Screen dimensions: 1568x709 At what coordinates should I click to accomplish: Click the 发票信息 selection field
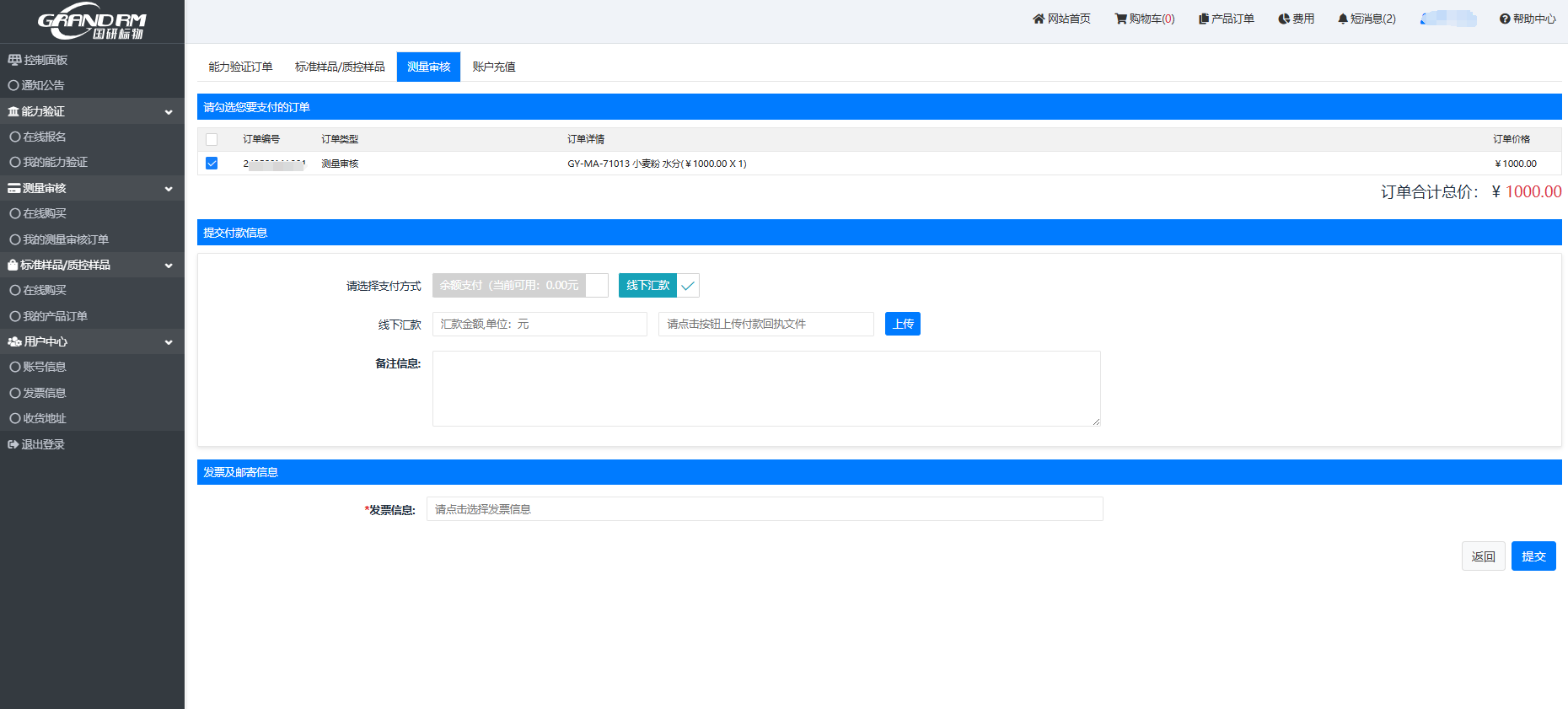click(764, 509)
